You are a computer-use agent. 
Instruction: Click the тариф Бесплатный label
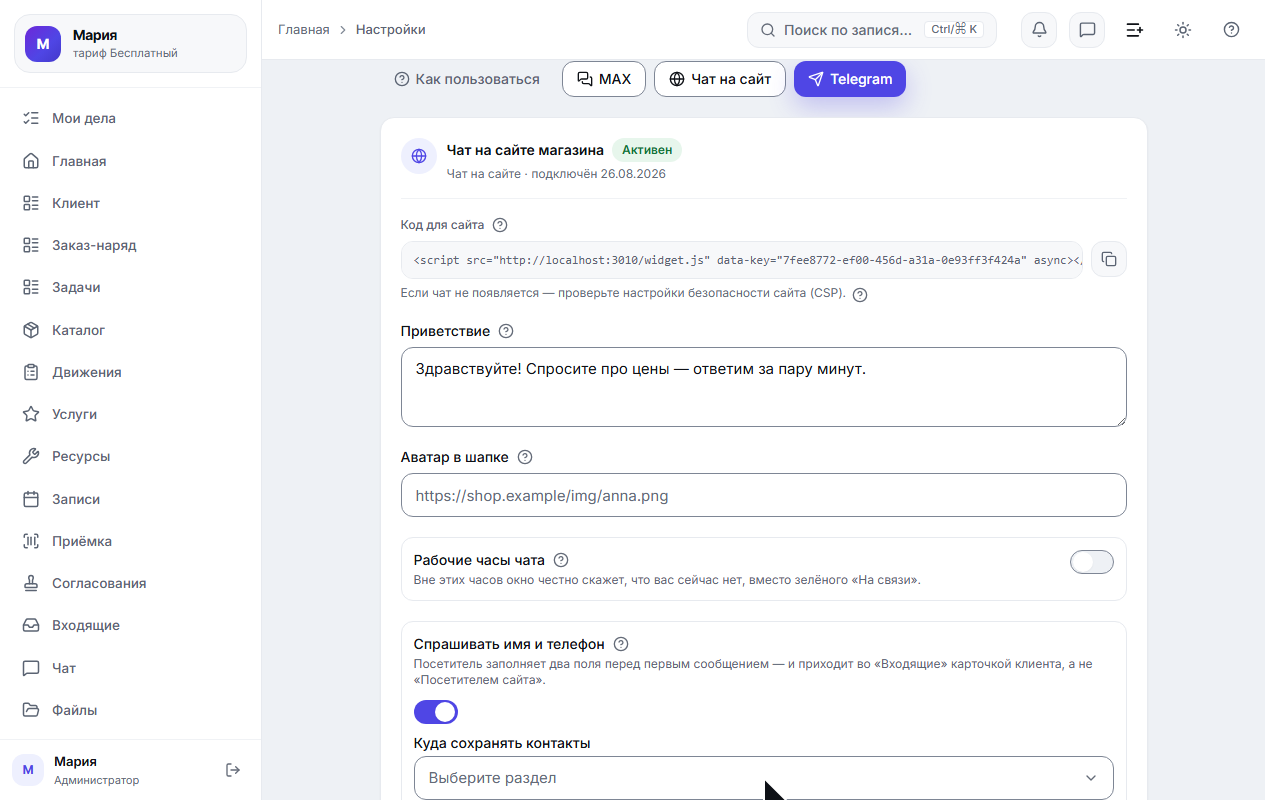[125, 53]
